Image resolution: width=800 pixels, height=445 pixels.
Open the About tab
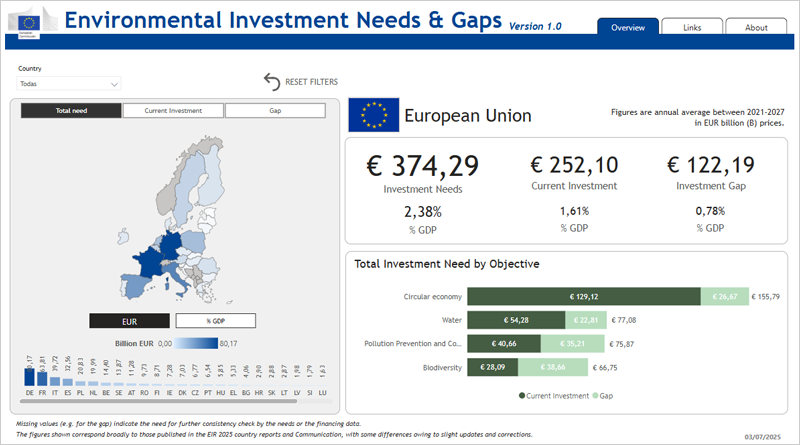[756, 28]
